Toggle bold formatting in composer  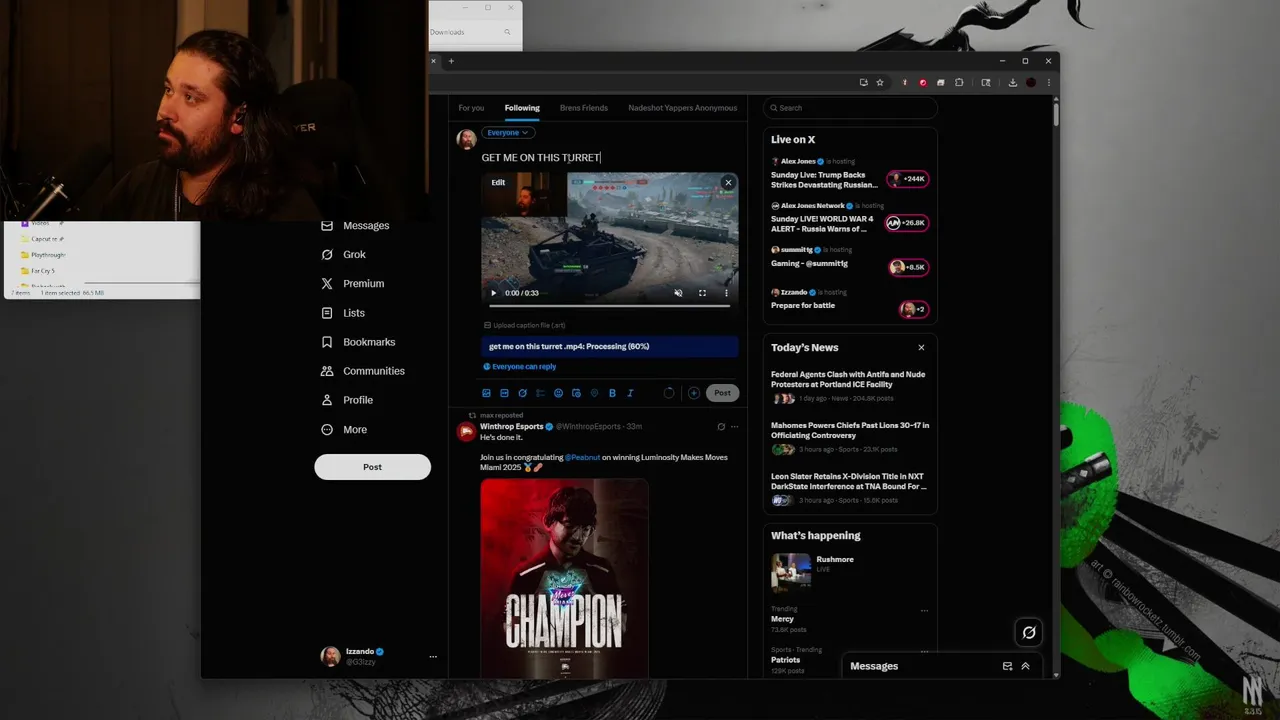[612, 393]
